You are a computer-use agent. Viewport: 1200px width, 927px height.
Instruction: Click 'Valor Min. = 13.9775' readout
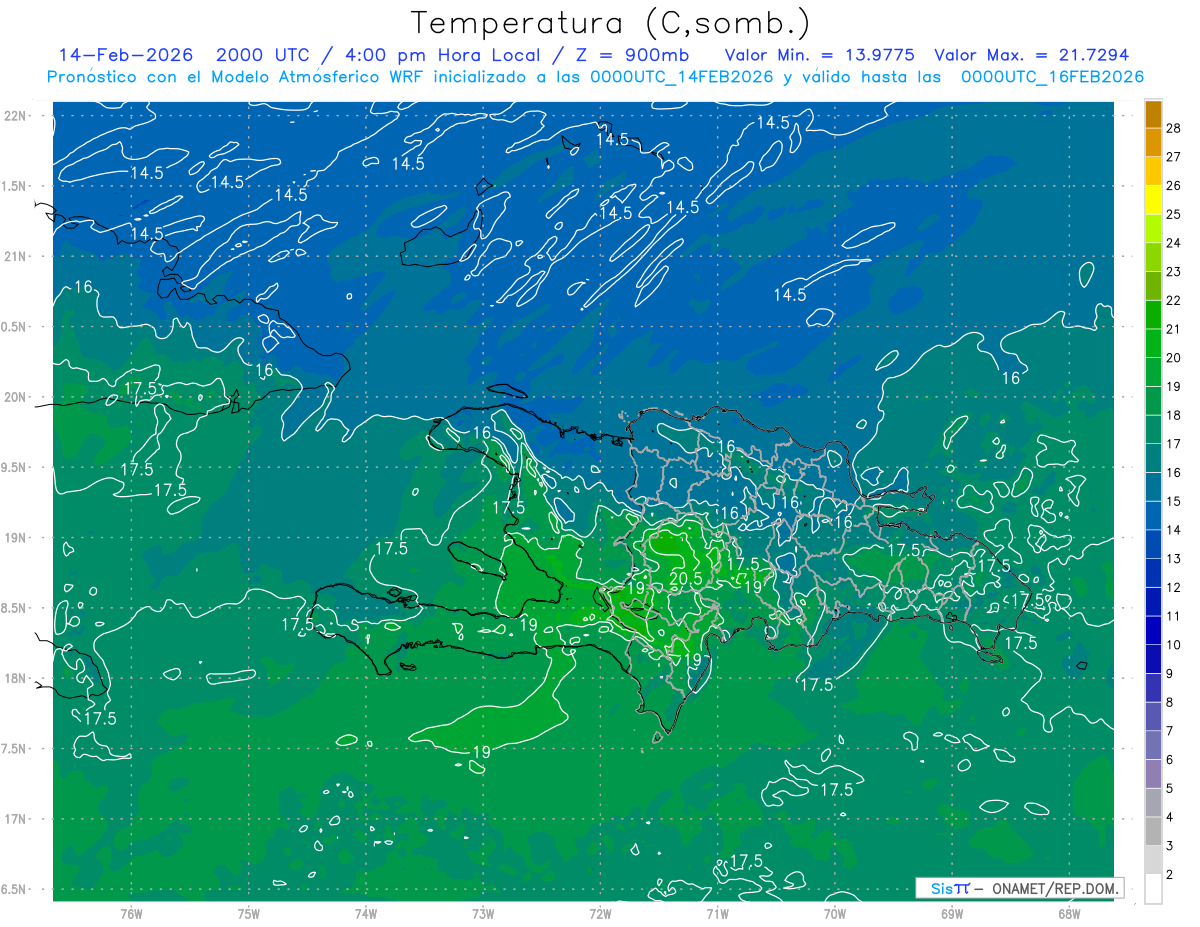point(819,55)
